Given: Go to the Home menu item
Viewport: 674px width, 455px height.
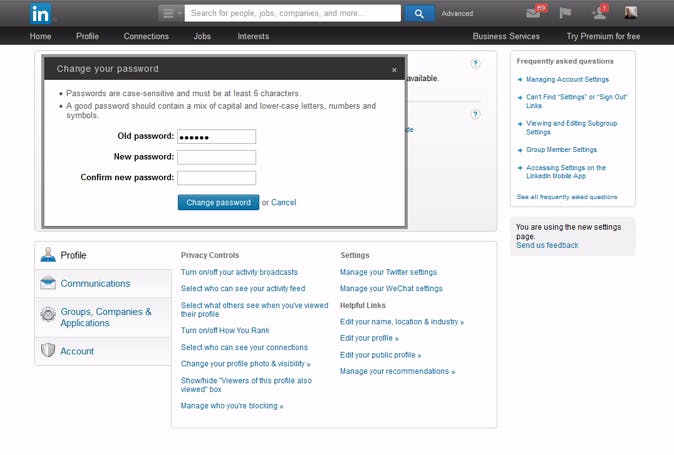Looking at the screenshot, I should 40,37.
